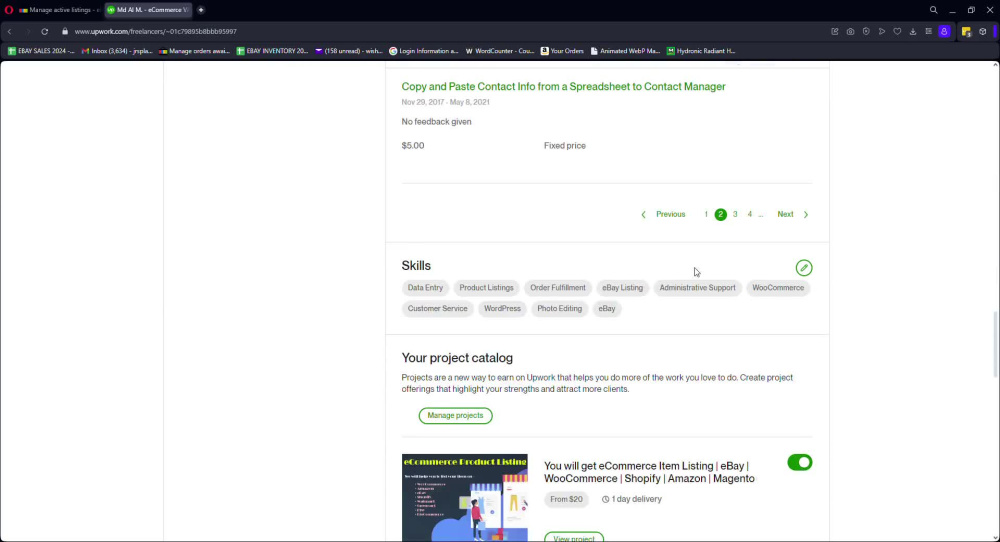Open the EBAY SALES 2024 bookmark
This screenshot has width=1000, height=542.
click(x=41, y=51)
